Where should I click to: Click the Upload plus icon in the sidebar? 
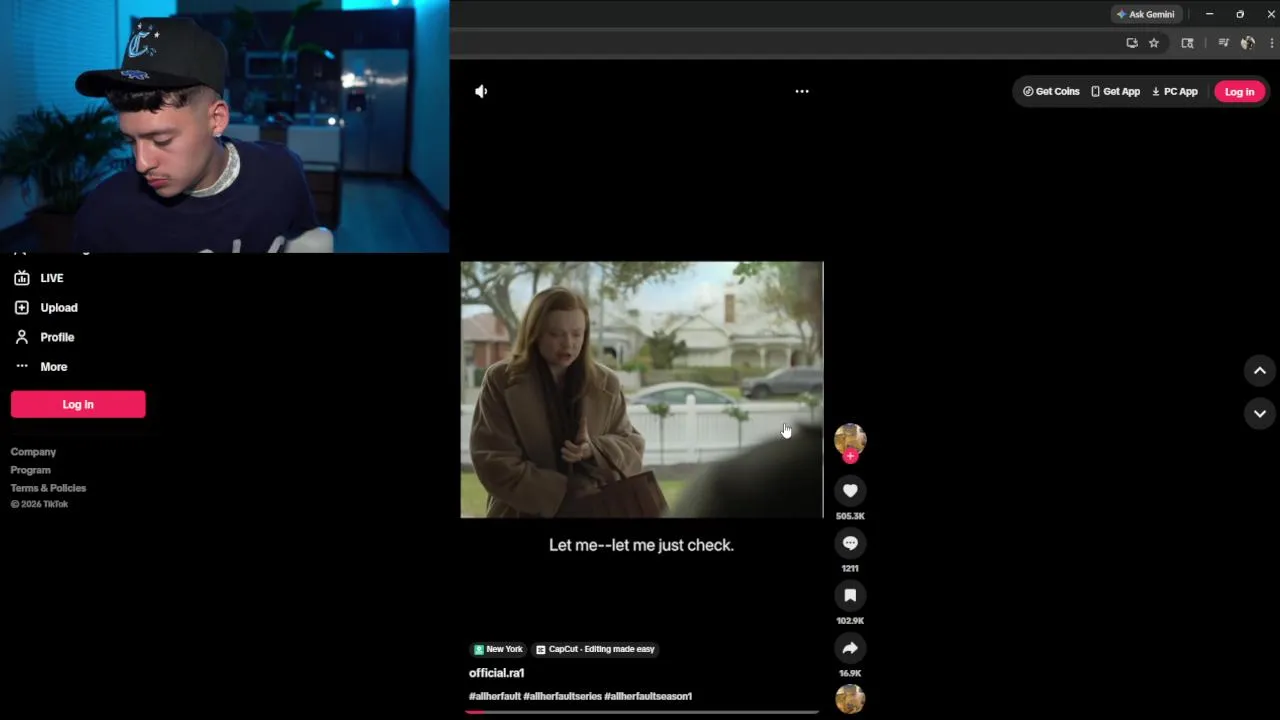point(22,307)
